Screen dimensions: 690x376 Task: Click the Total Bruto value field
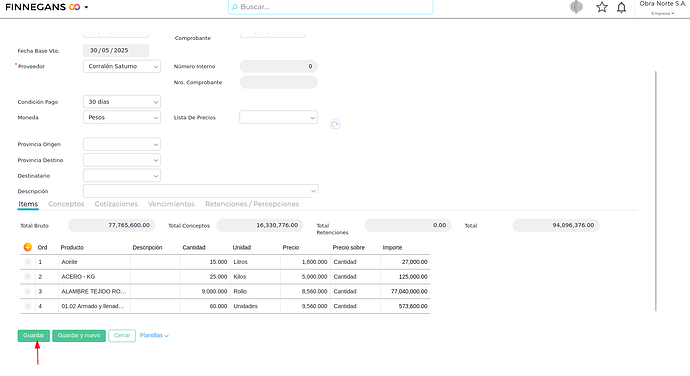pyautogui.click(x=112, y=225)
